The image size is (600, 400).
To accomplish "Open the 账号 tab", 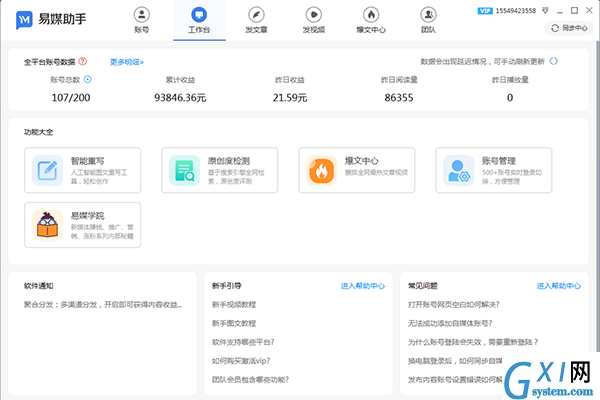I will tap(142, 20).
